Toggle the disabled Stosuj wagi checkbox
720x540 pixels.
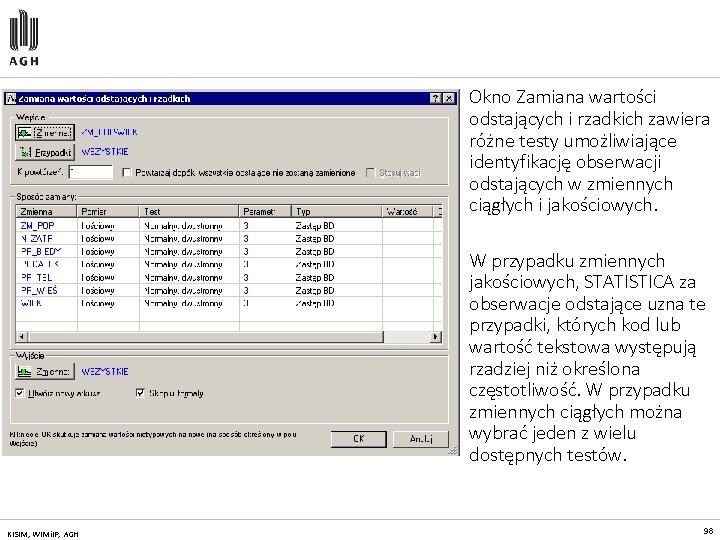370,173
